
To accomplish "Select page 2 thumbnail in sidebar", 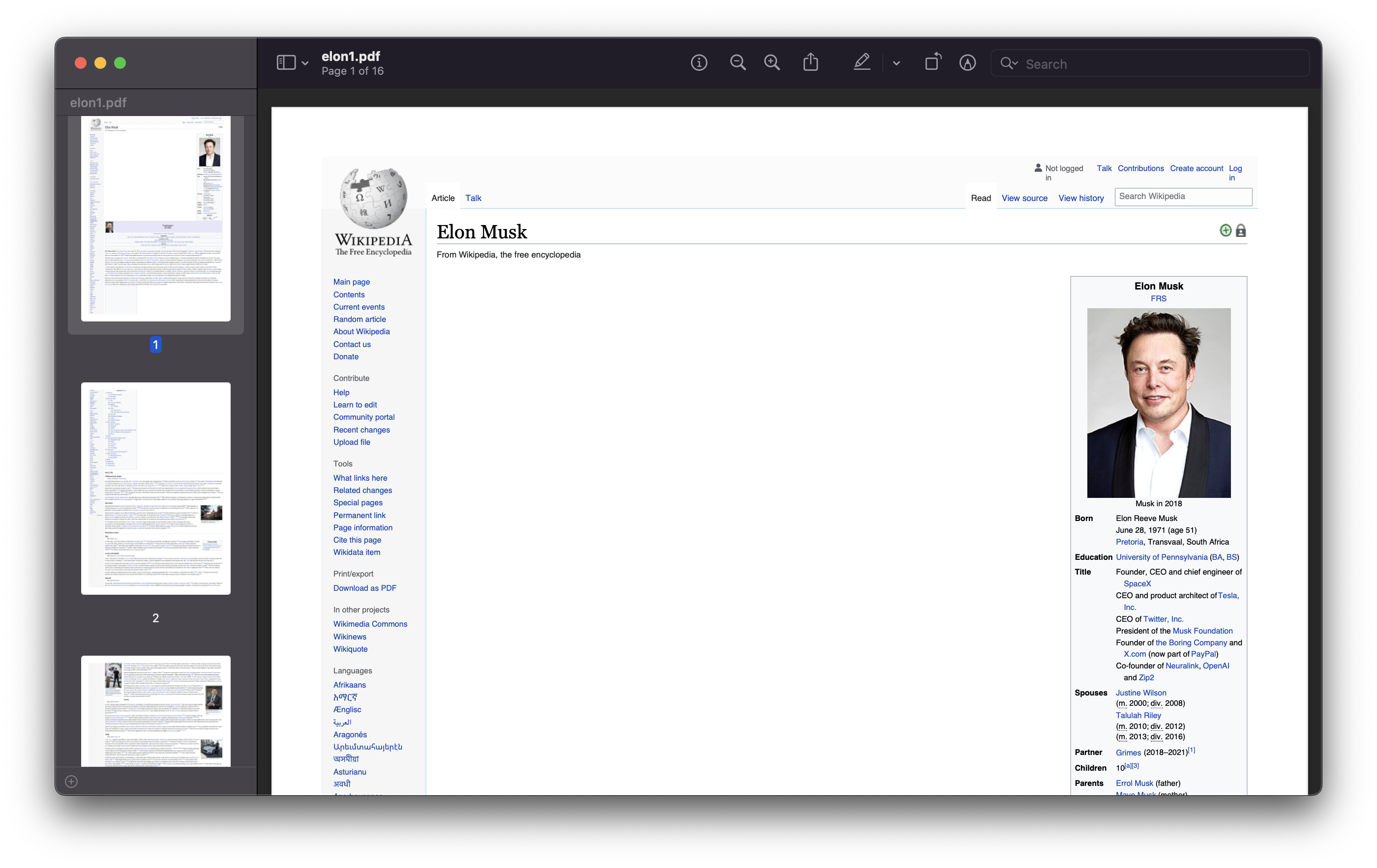I will [x=155, y=489].
